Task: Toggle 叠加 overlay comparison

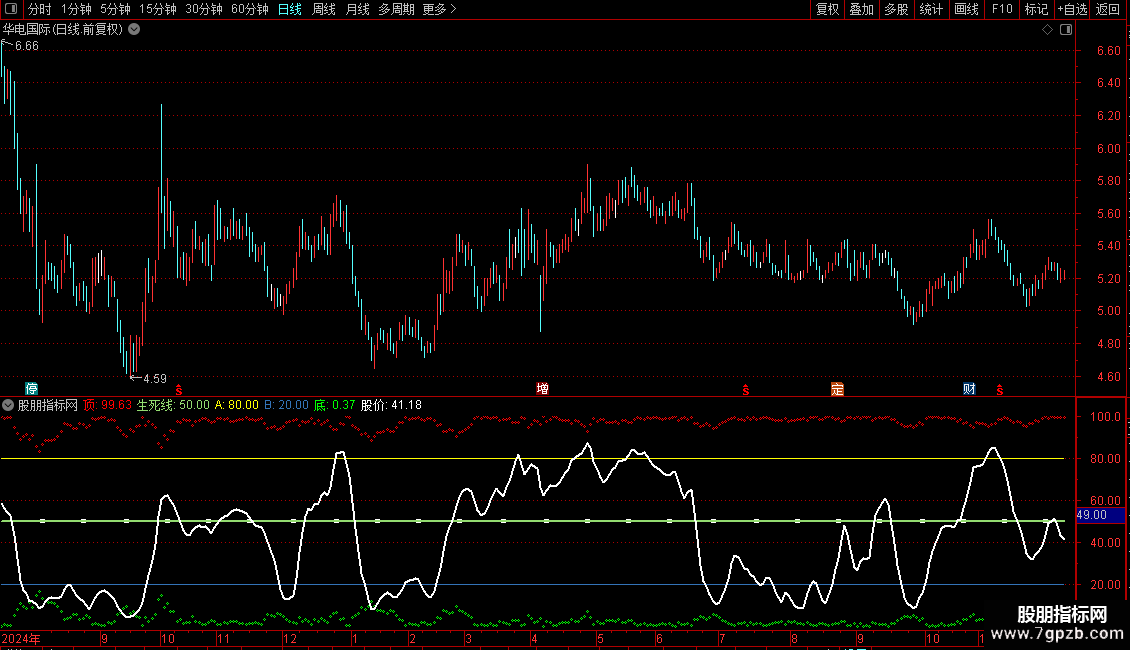Action: pos(861,9)
